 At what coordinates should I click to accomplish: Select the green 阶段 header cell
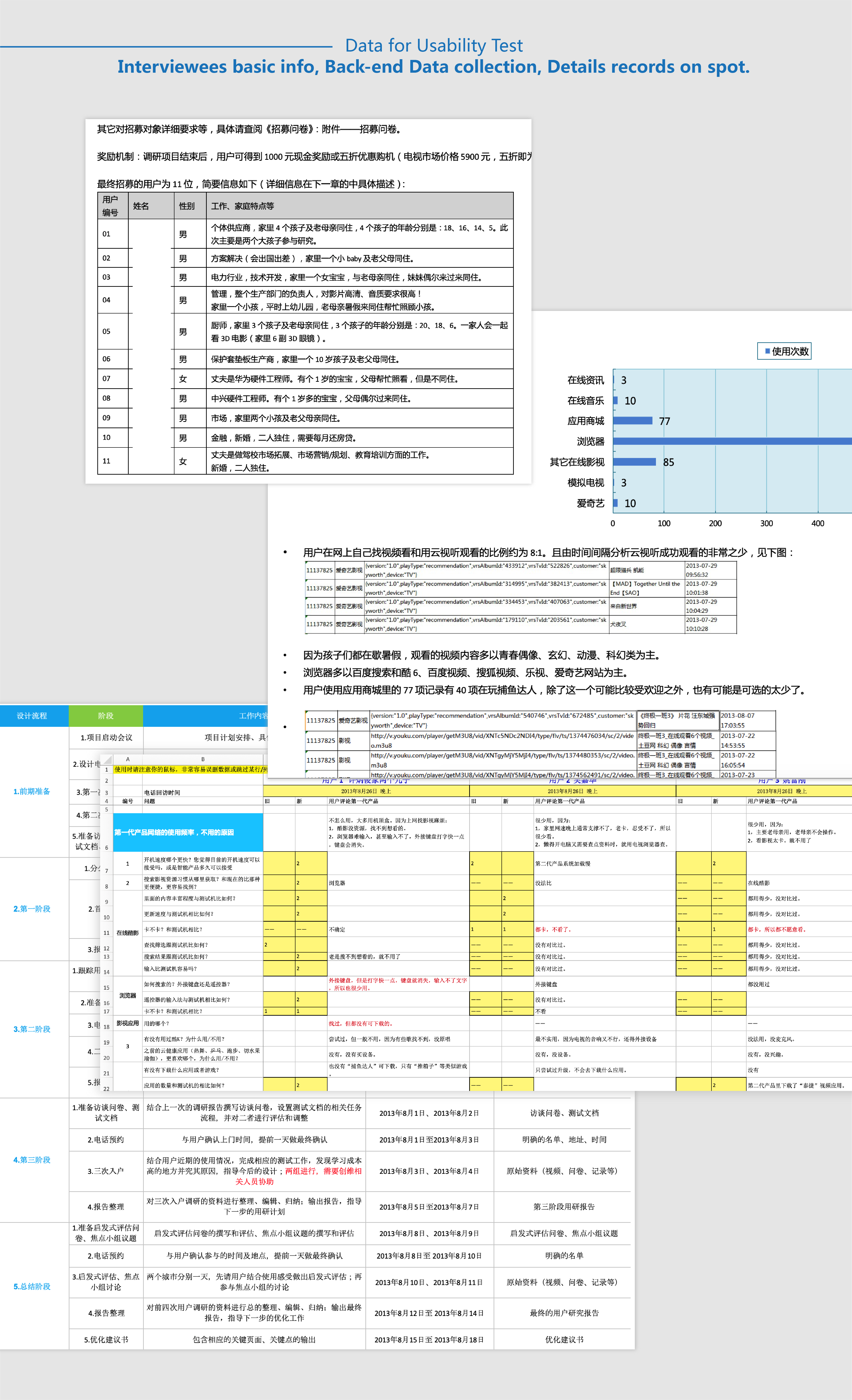(x=106, y=716)
